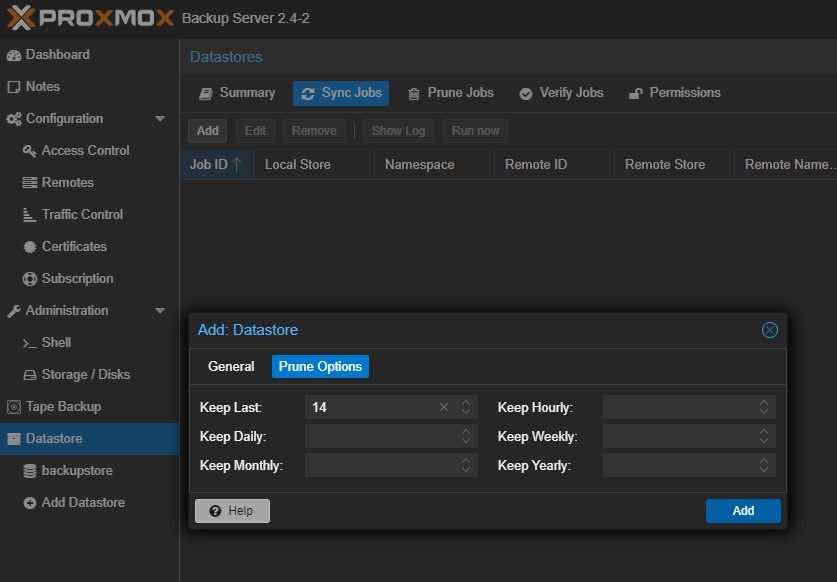Image resolution: width=837 pixels, height=582 pixels.
Task: Click the Keep Daily input field
Action: pos(380,437)
